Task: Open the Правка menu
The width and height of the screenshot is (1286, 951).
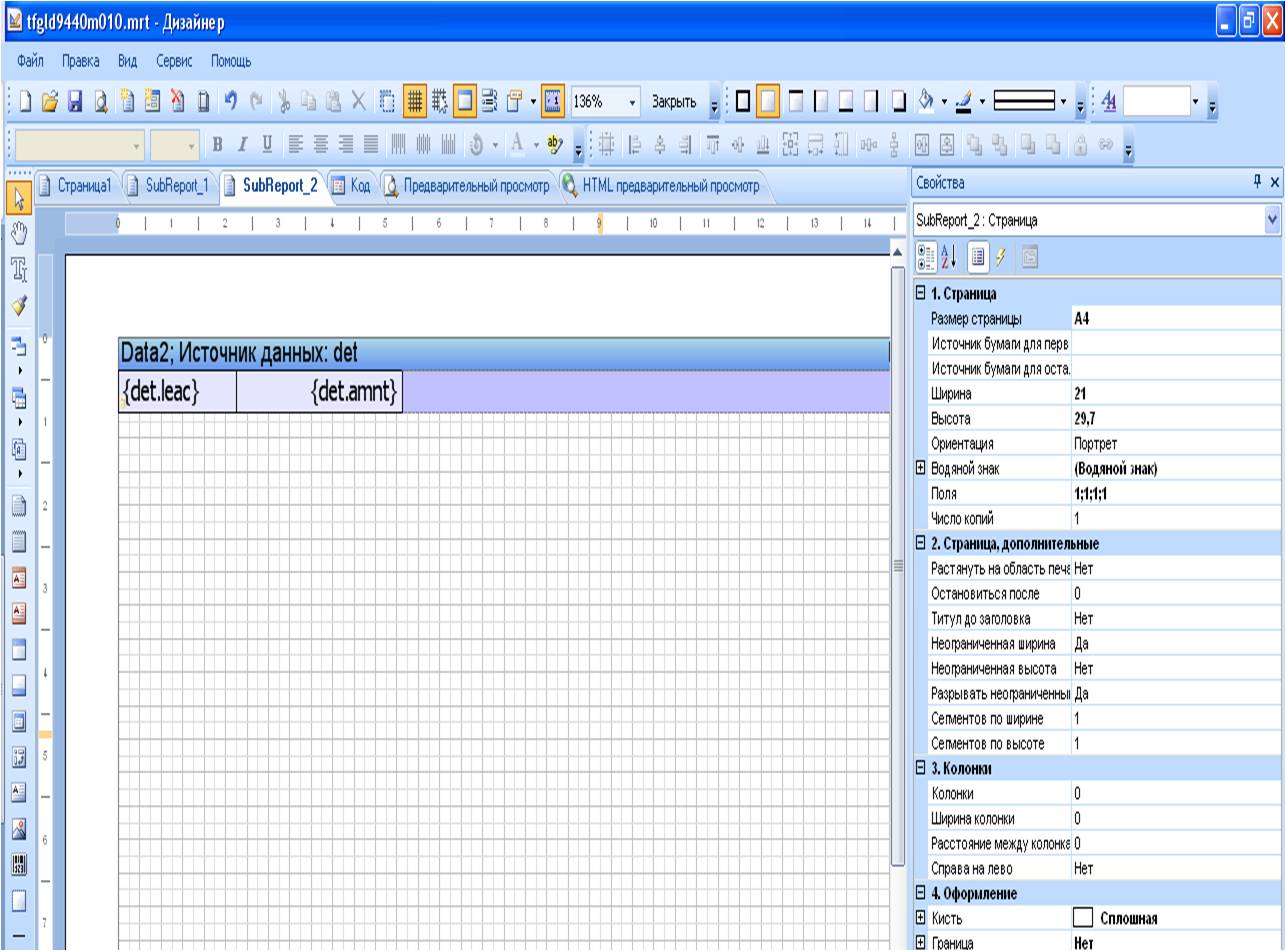Action: tap(80, 61)
